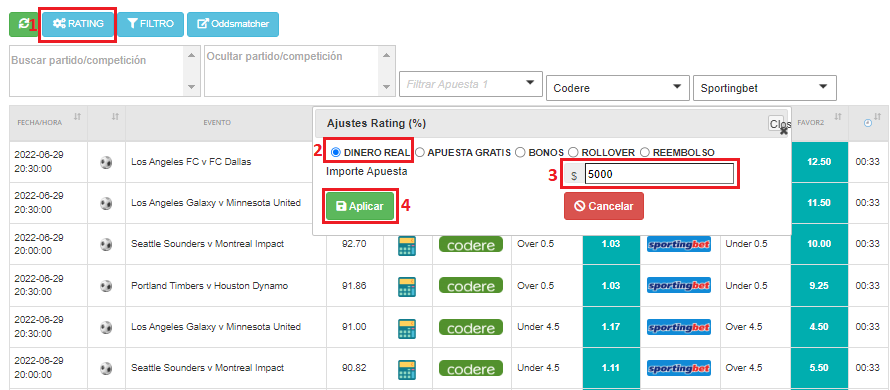Open the Sportingbet bookmaker dropdown
This screenshot has height=390, width=890.
point(765,88)
